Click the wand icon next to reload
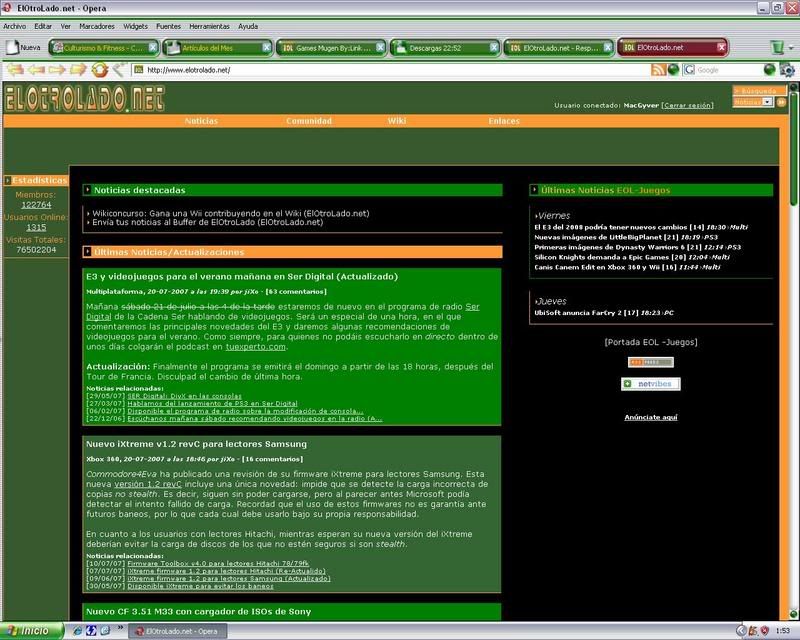This screenshot has height=640, width=800. click(x=119, y=69)
